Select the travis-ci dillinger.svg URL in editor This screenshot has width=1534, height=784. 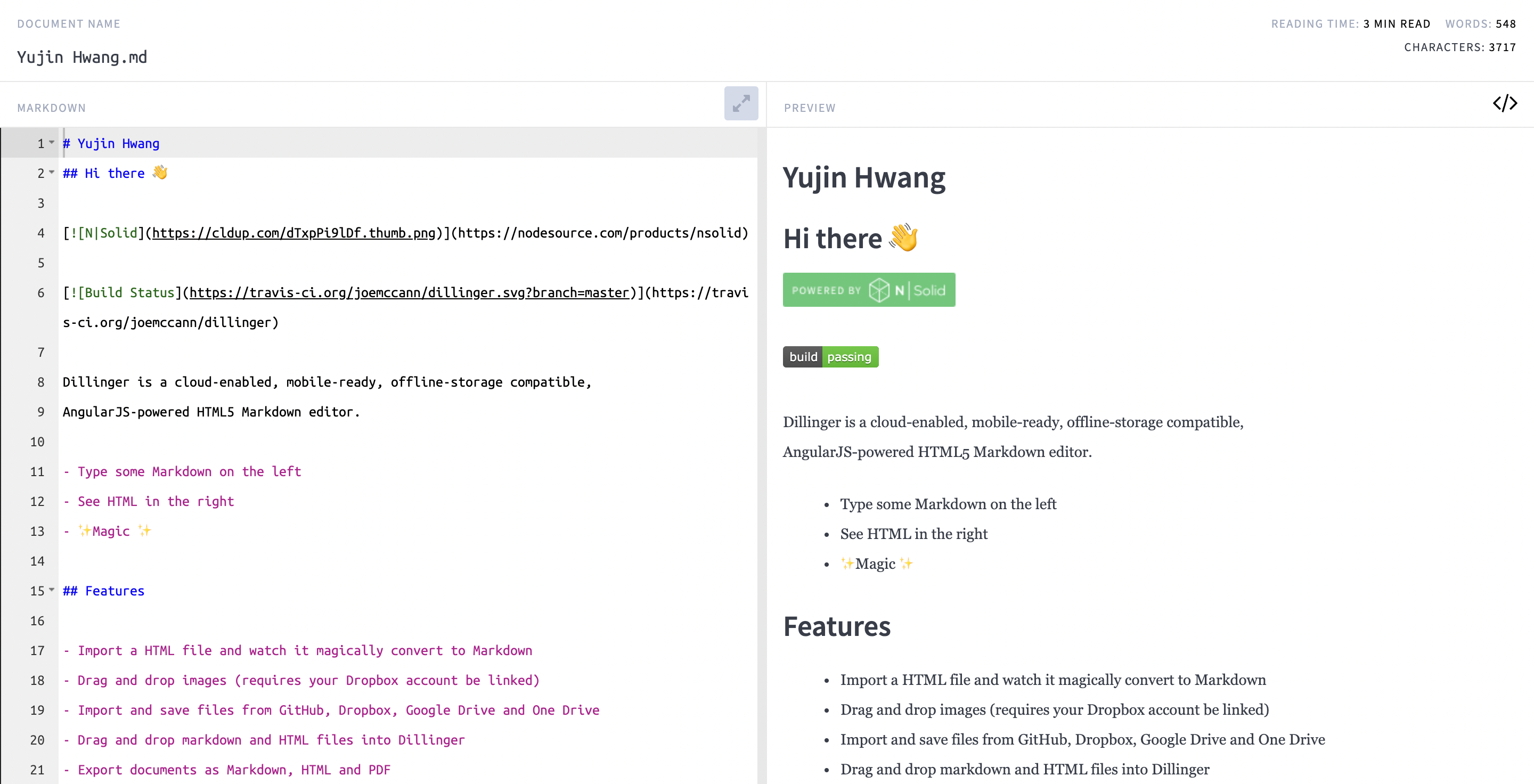(x=409, y=292)
